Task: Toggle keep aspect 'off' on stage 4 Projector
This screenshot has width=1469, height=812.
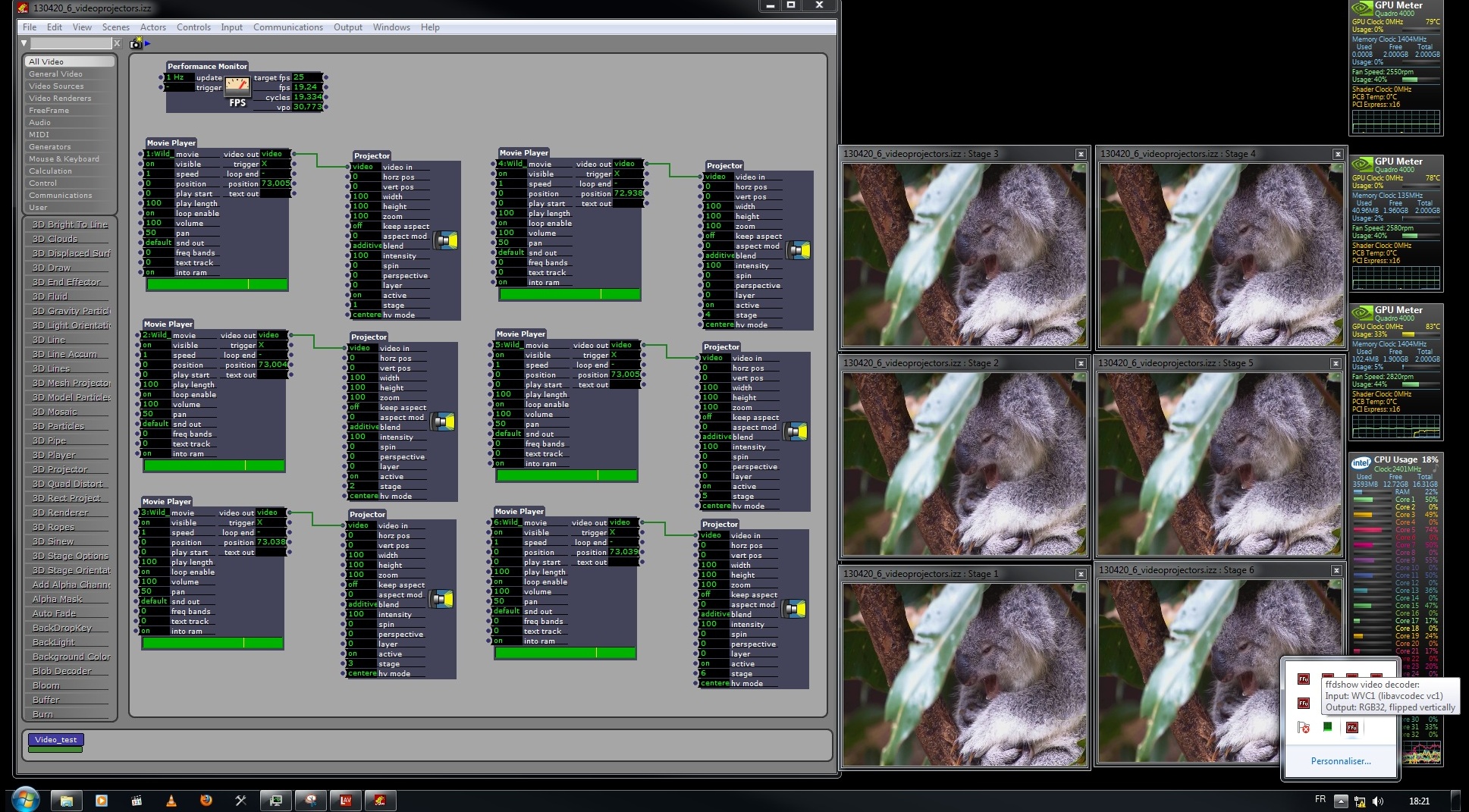Action: tap(718, 236)
